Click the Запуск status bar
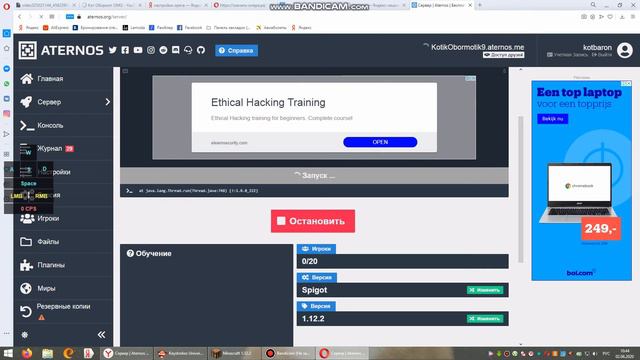 [x=314, y=176]
